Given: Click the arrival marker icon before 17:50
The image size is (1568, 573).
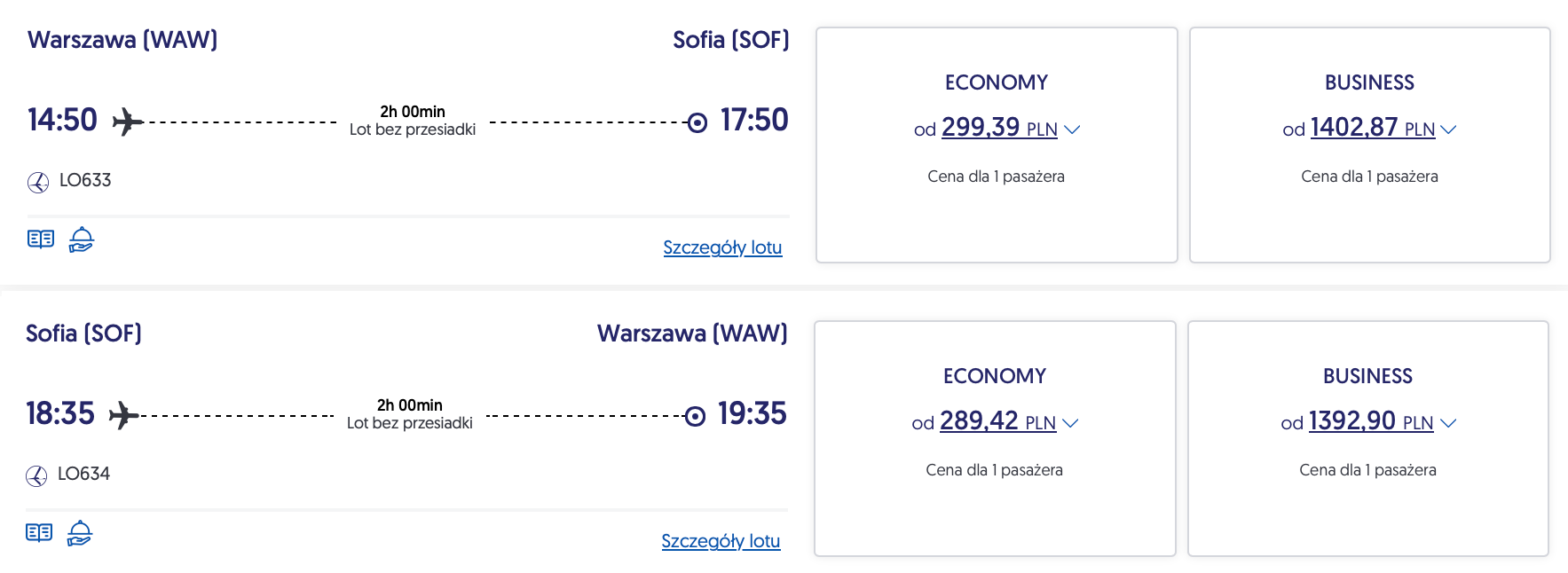Looking at the screenshot, I should tap(697, 122).
